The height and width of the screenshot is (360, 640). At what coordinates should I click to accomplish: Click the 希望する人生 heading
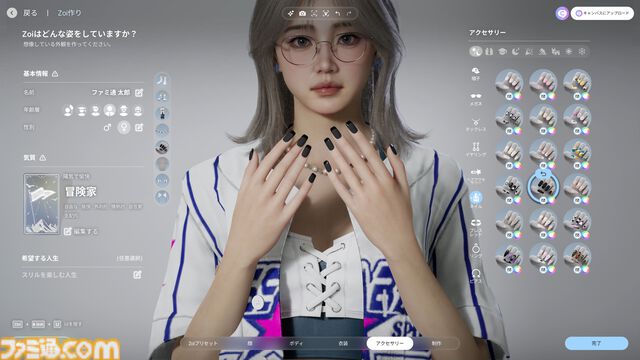[40, 258]
